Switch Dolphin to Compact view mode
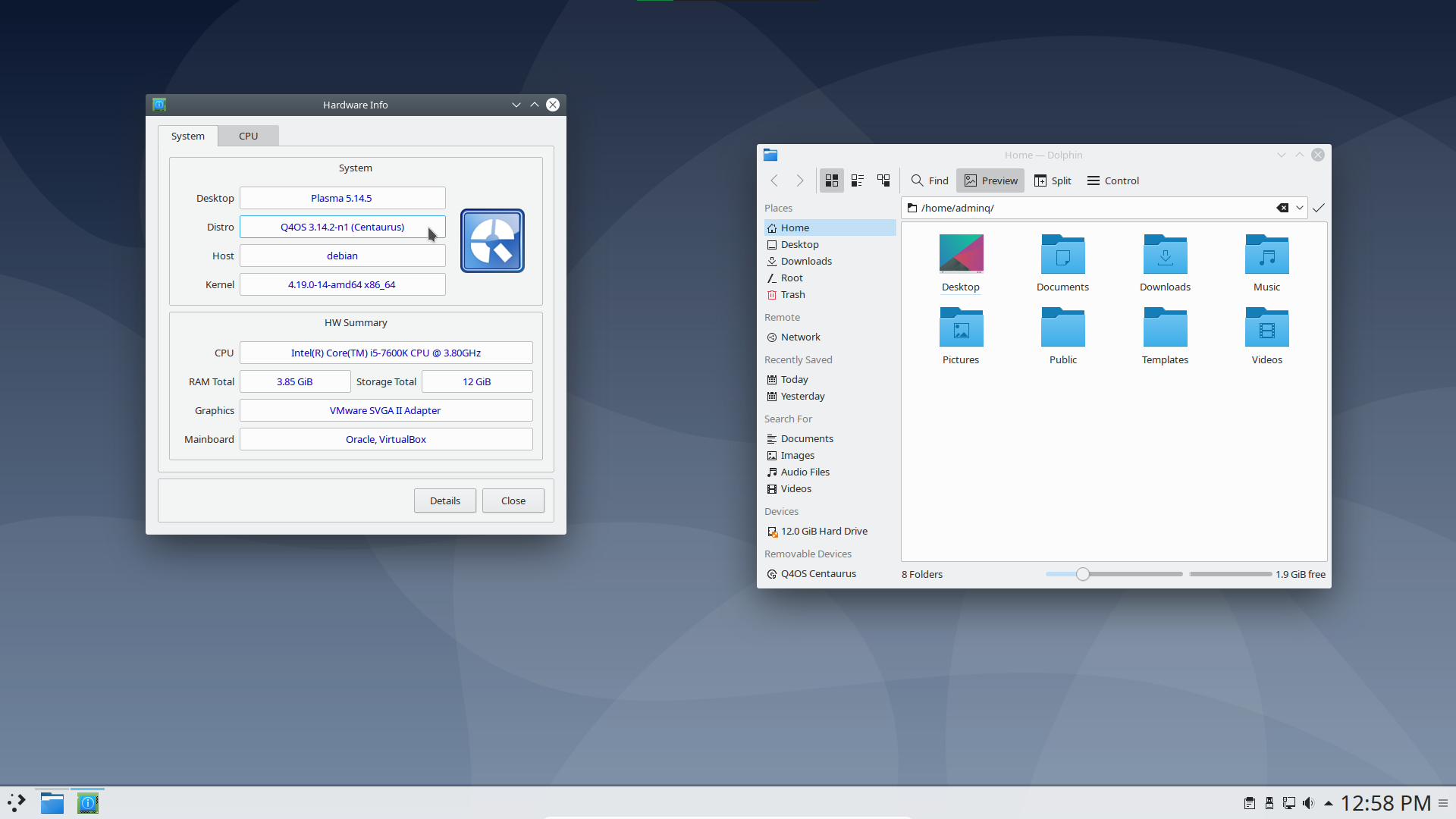 tap(858, 180)
